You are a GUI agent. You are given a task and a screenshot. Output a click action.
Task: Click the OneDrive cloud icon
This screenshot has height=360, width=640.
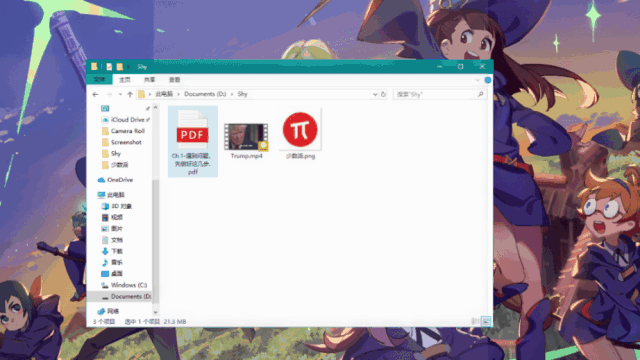pyautogui.click(x=101, y=180)
